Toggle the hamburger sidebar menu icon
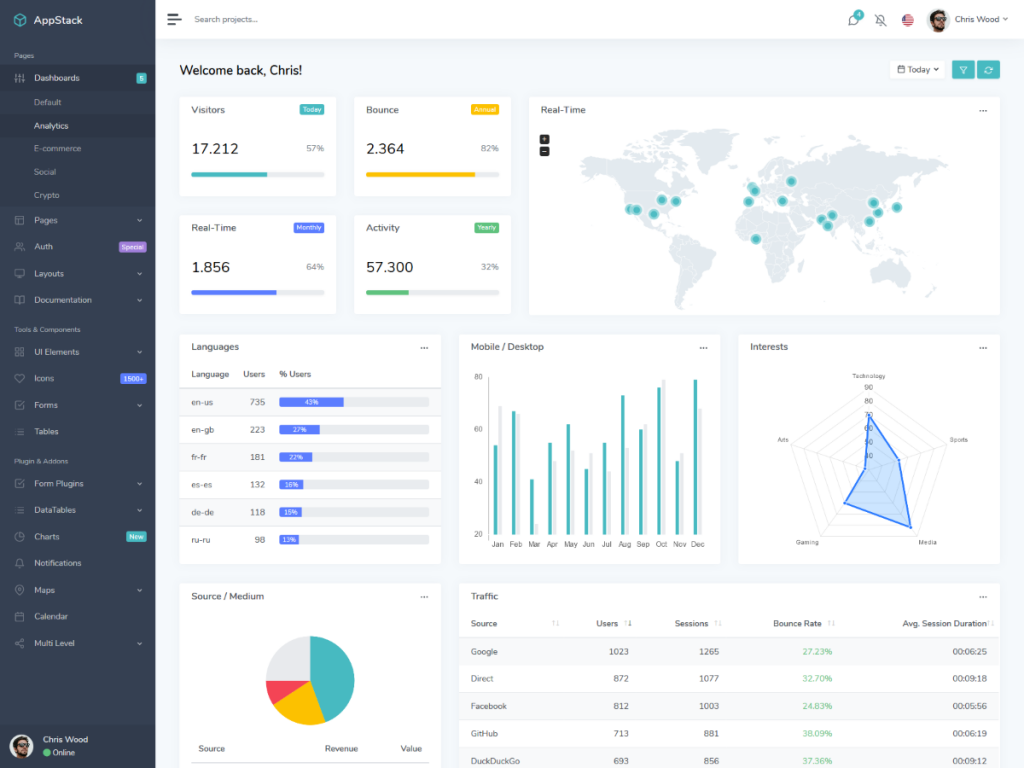This screenshot has height=768, width=1024. coord(174,20)
